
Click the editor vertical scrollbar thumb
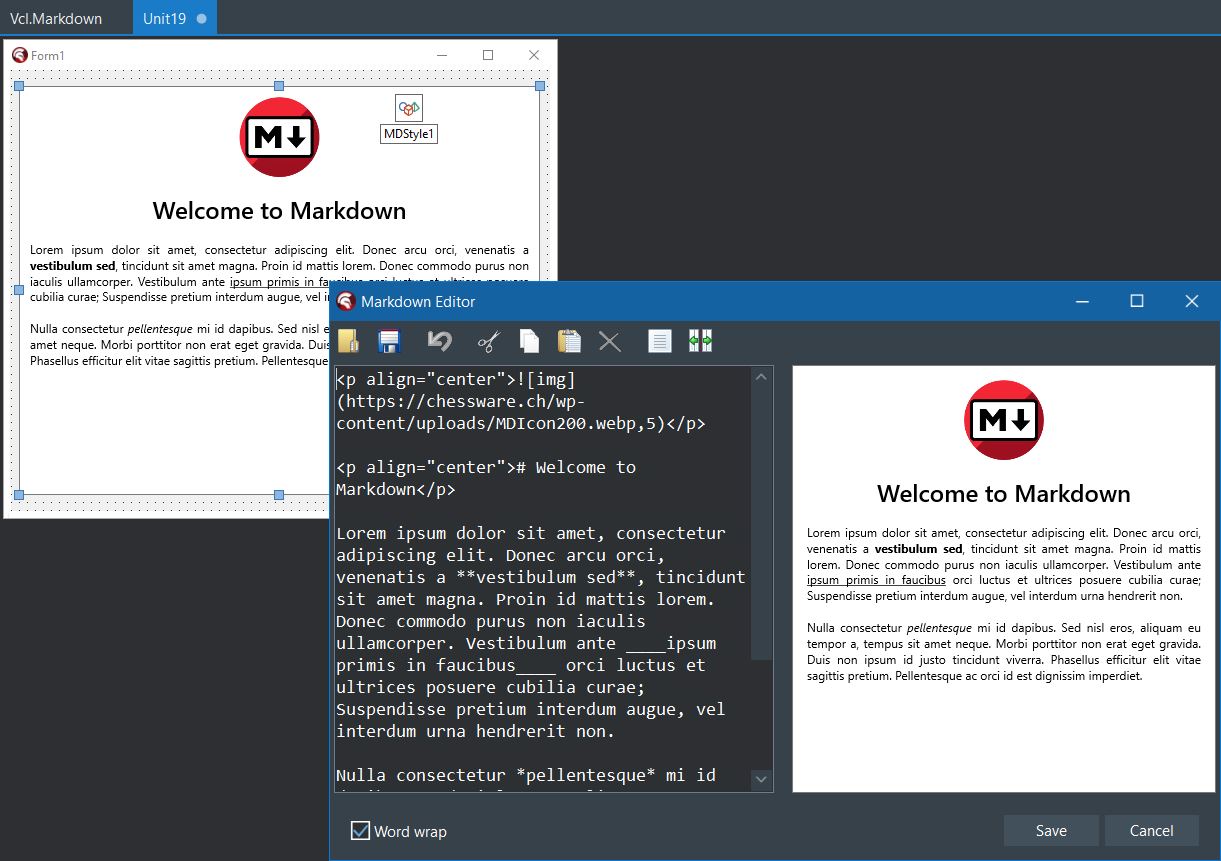tap(761, 524)
